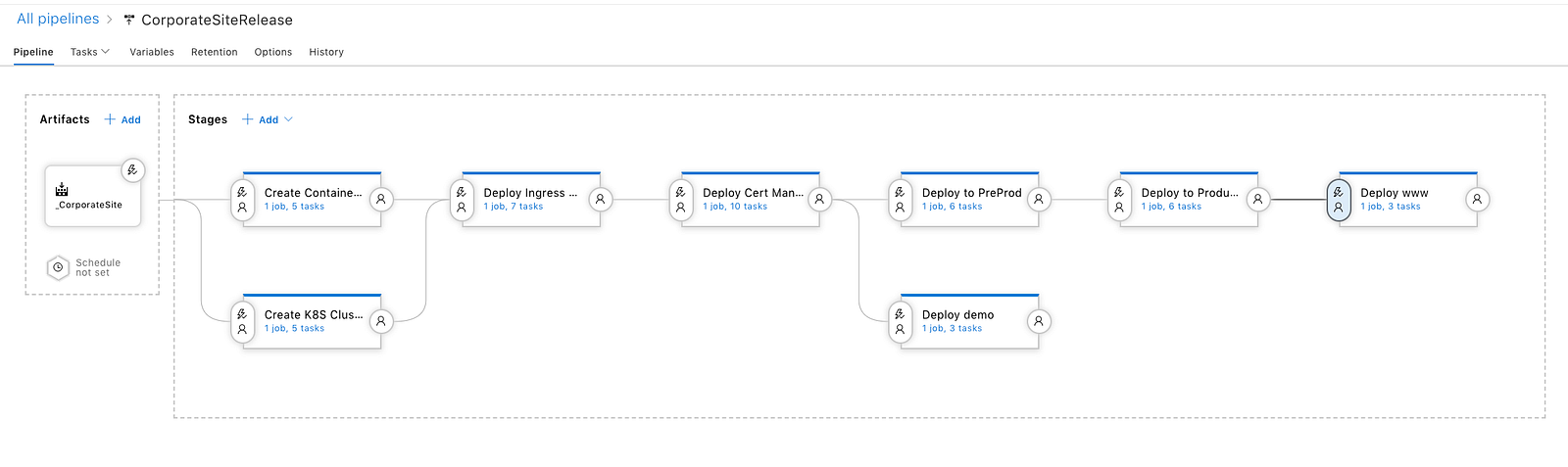Open the History tab
Viewport: 1568px width, 467px height.
coord(326,52)
